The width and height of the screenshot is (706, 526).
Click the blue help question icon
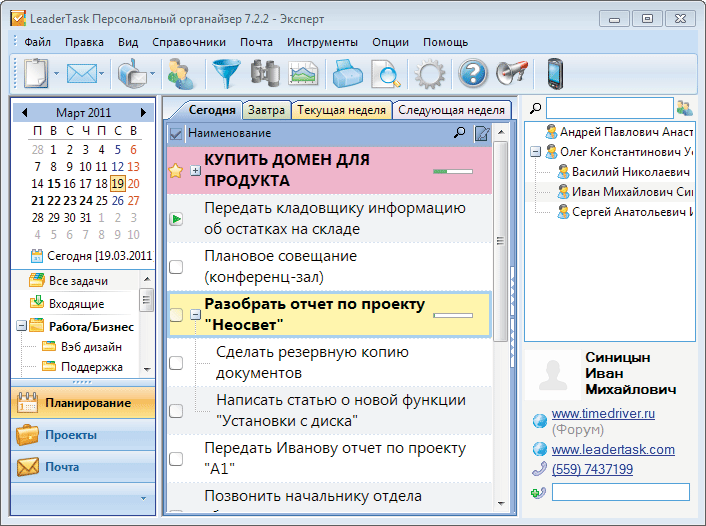(472, 73)
